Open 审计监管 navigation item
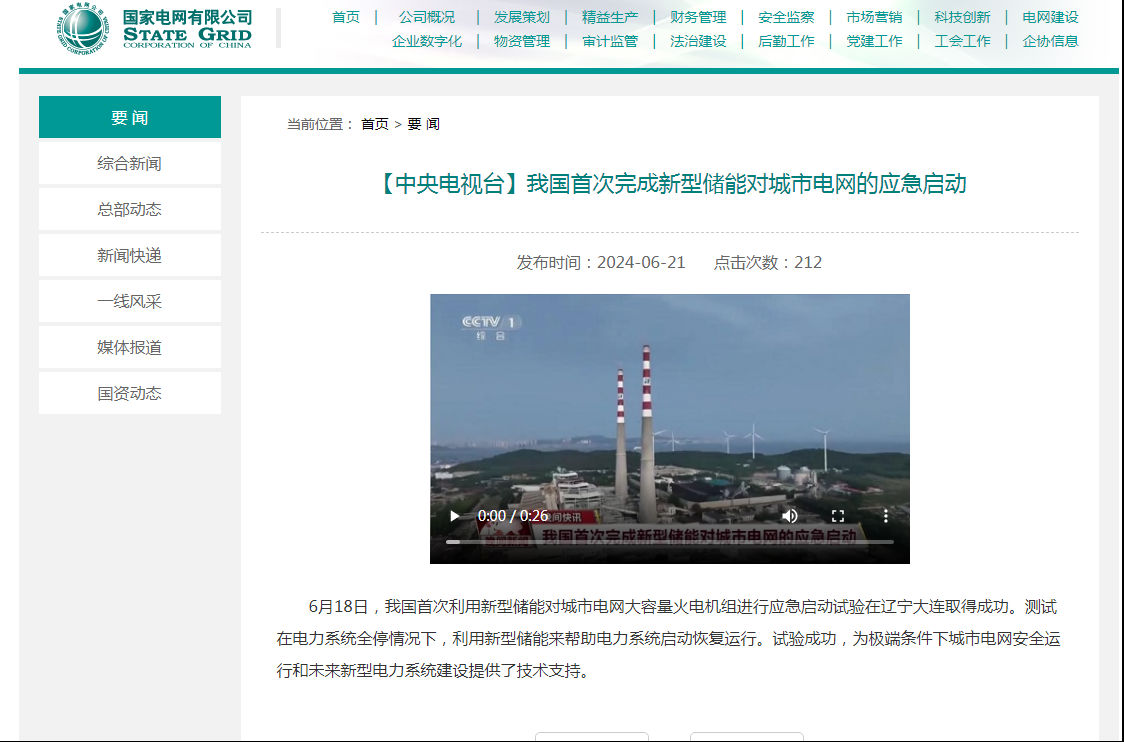Screen dimensions: 1124x742 tap(610, 42)
